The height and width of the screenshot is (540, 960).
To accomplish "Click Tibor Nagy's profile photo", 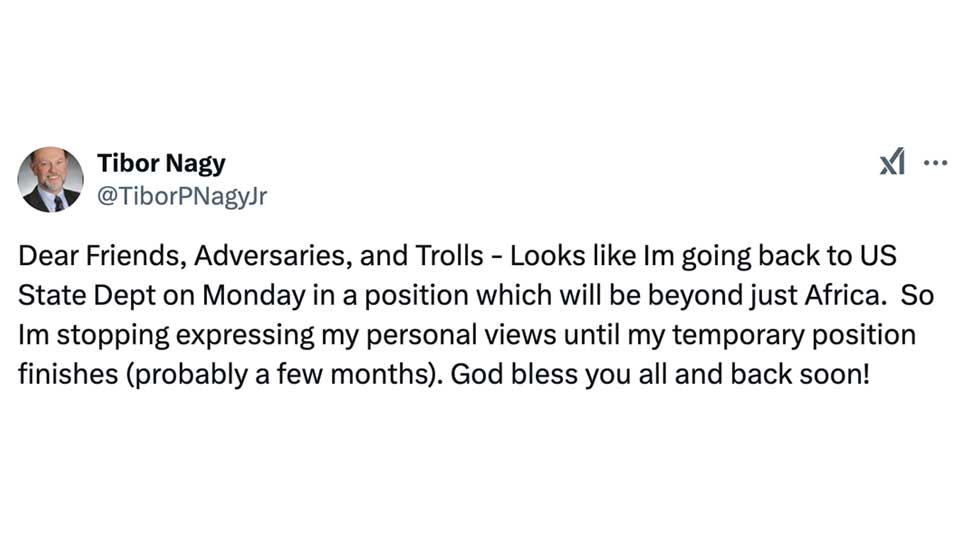I will tap(51, 180).
